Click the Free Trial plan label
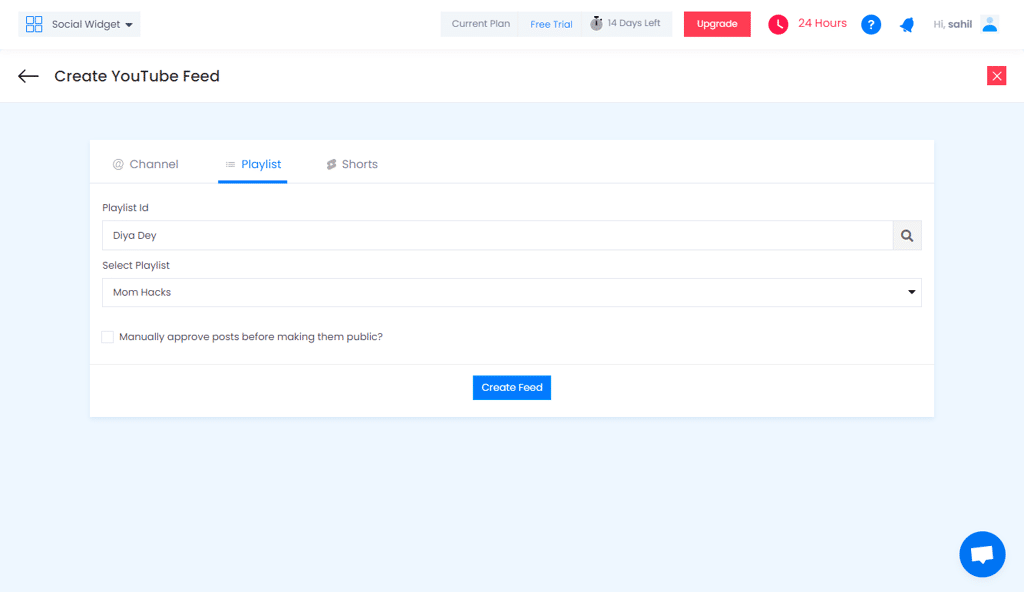This screenshot has width=1024, height=592. [x=551, y=23]
